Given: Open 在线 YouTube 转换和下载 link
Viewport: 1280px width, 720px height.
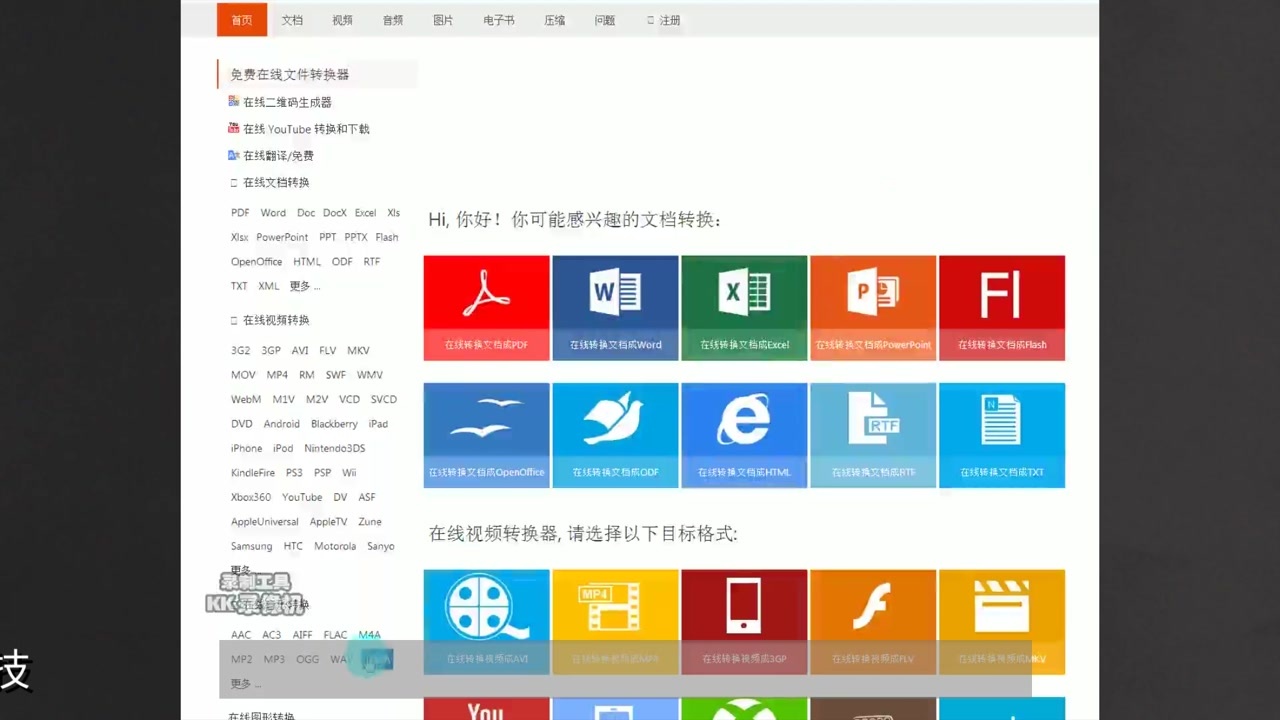Looking at the screenshot, I should click(306, 129).
